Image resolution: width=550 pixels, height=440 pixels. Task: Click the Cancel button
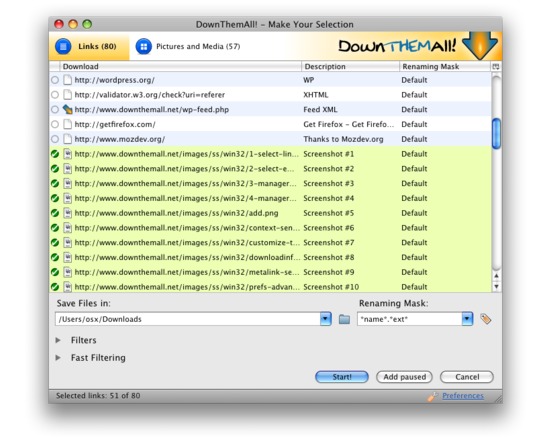coord(467,377)
